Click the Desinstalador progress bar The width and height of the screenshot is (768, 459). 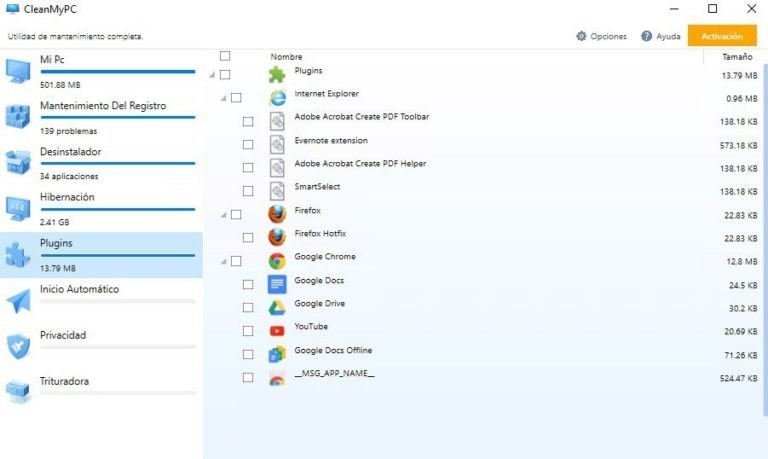click(118, 163)
